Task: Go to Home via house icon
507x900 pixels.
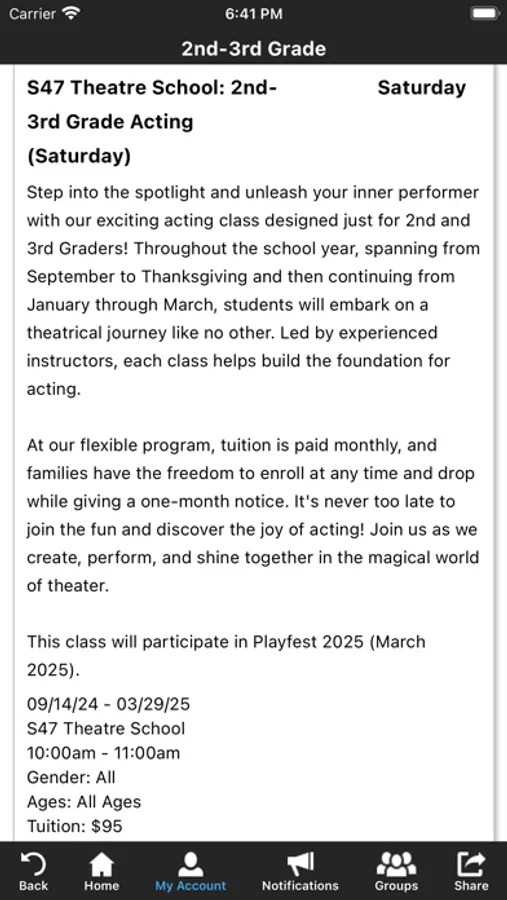Action: click(x=102, y=864)
